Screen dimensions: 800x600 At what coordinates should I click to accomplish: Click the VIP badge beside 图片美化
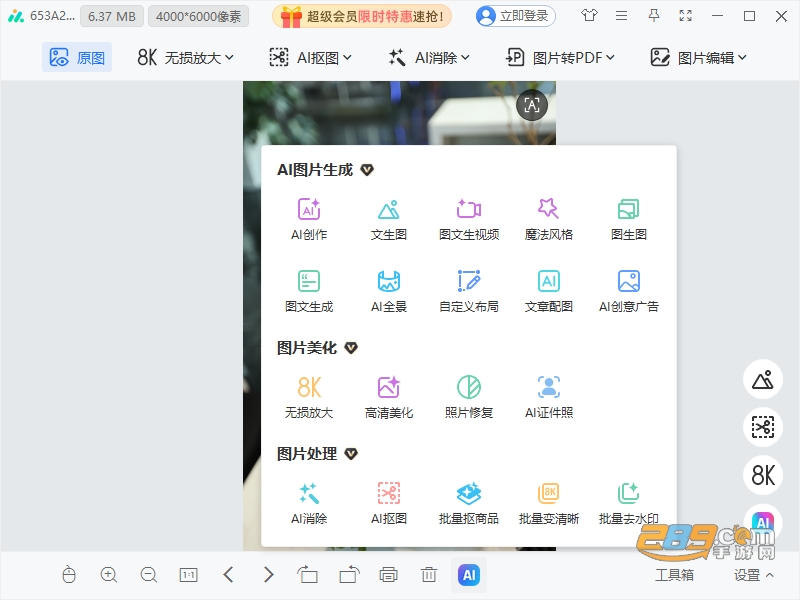coord(351,348)
